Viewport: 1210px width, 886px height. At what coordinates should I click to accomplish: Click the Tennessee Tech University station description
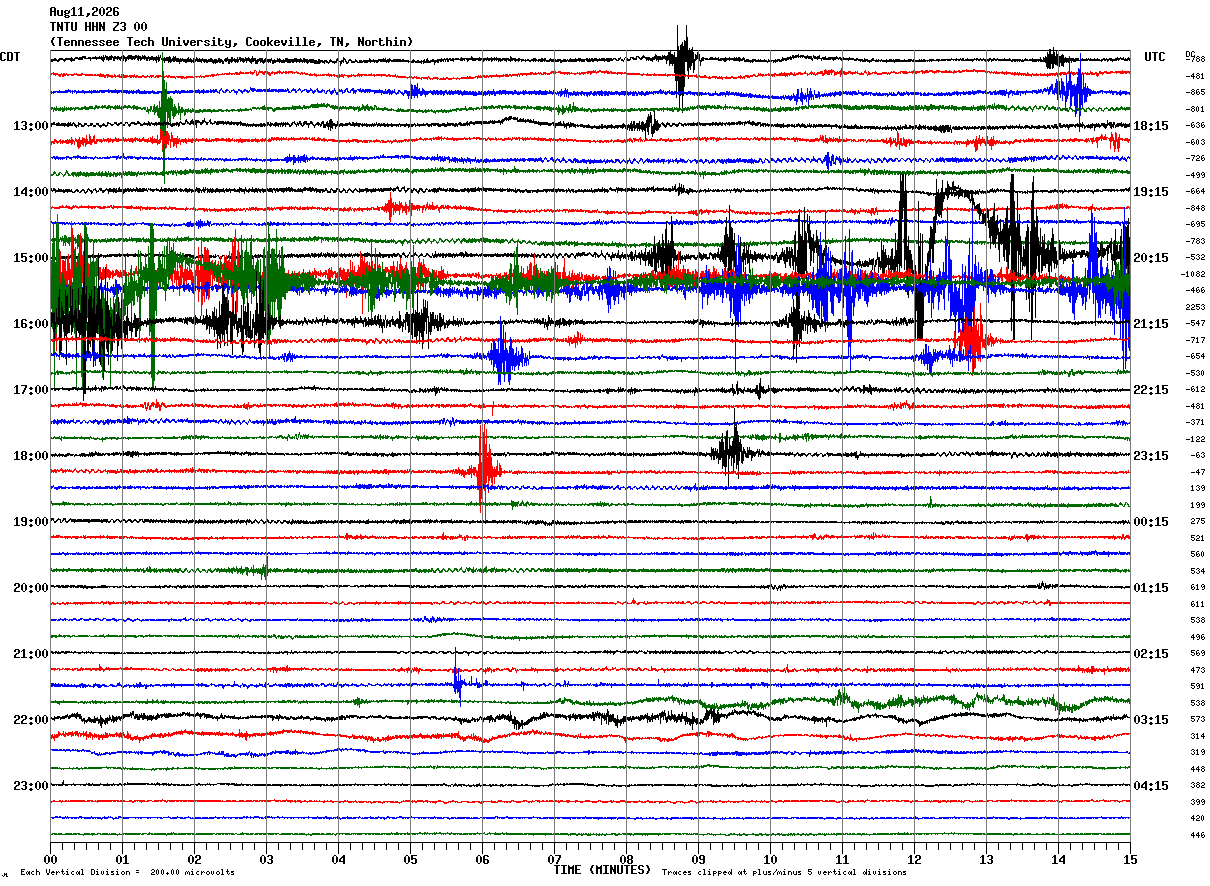coord(231,42)
